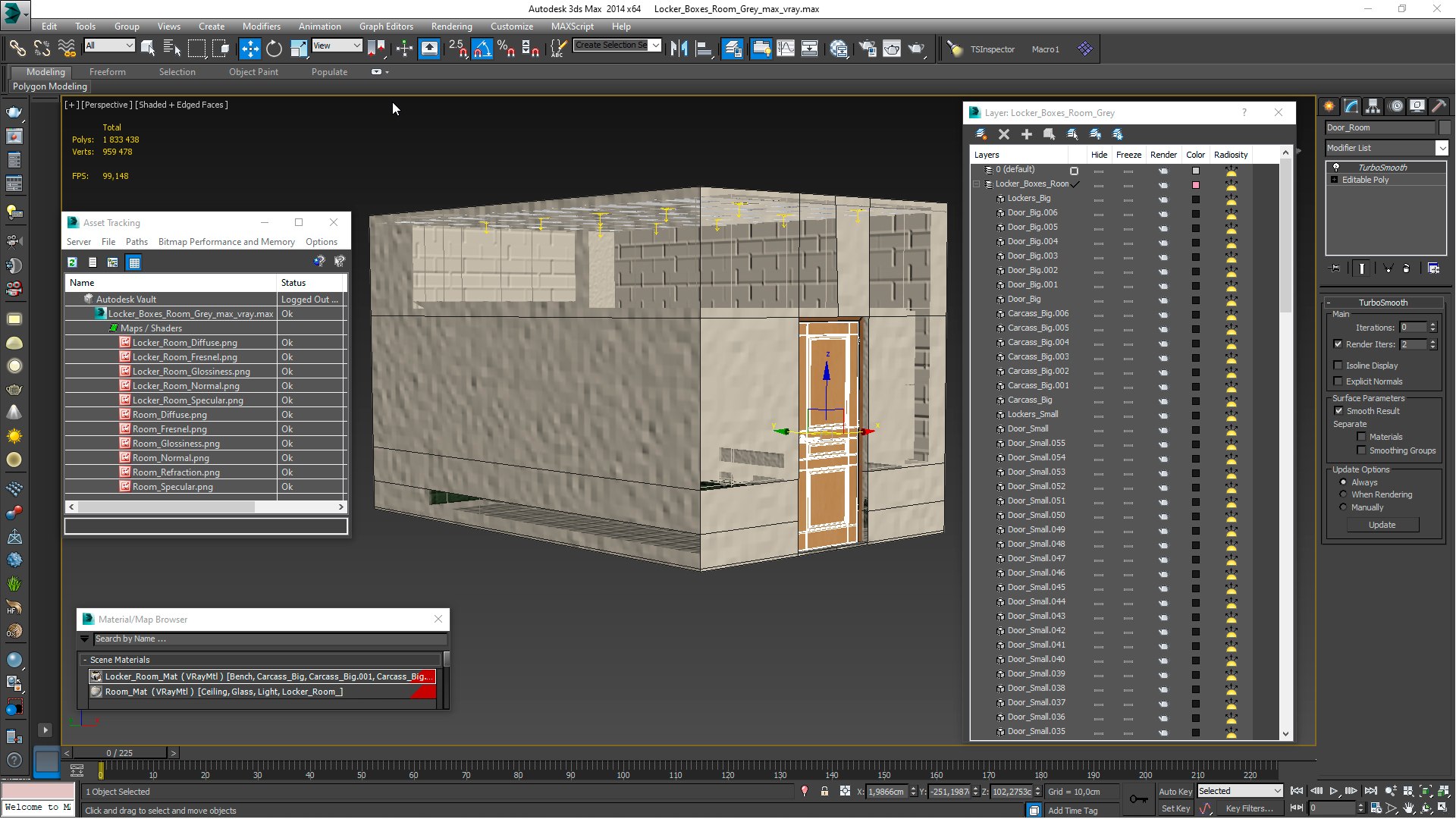Open Utilities panel tab
This screenshot has width=1456, height=819.
pyautogui.click(x=1439, y=106)
